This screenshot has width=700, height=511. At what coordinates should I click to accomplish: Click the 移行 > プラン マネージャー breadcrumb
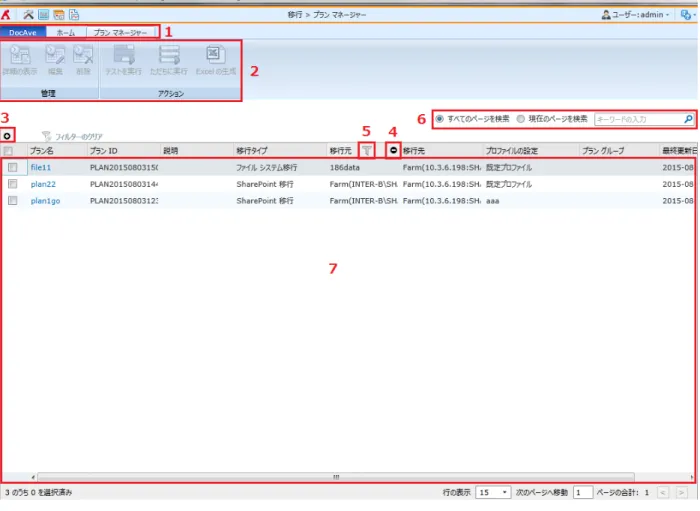327,15
